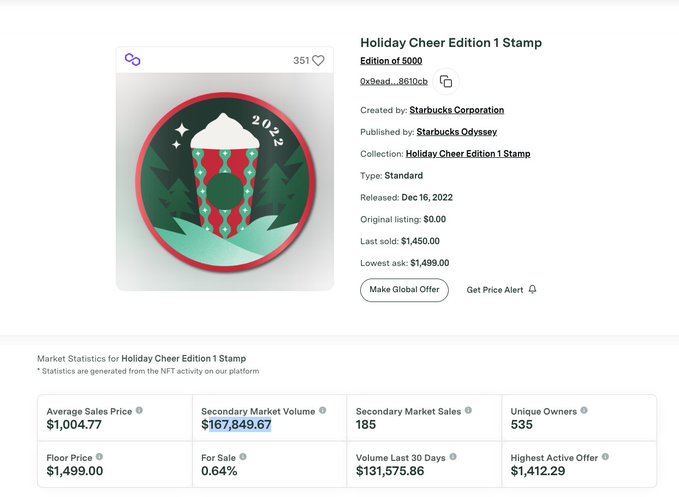Viewport: 679px width, 497px height.
Task: Open the Starbucks Odyssey publisher link
Action: (456, 132)
